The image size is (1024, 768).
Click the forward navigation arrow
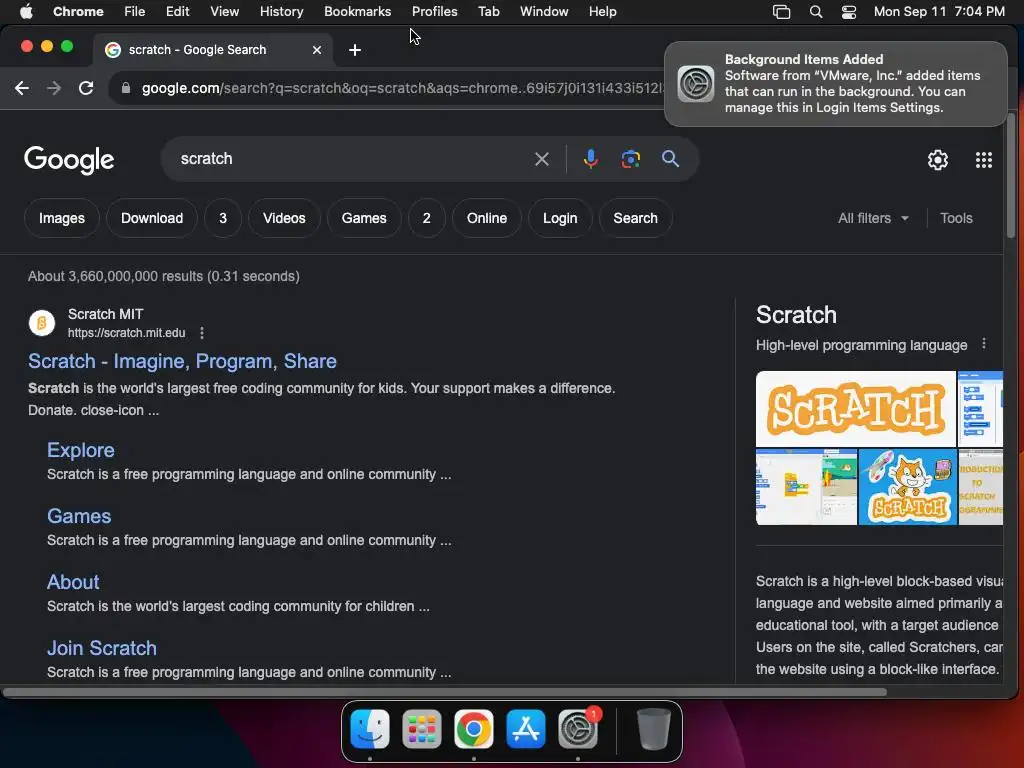click(54, 88)
